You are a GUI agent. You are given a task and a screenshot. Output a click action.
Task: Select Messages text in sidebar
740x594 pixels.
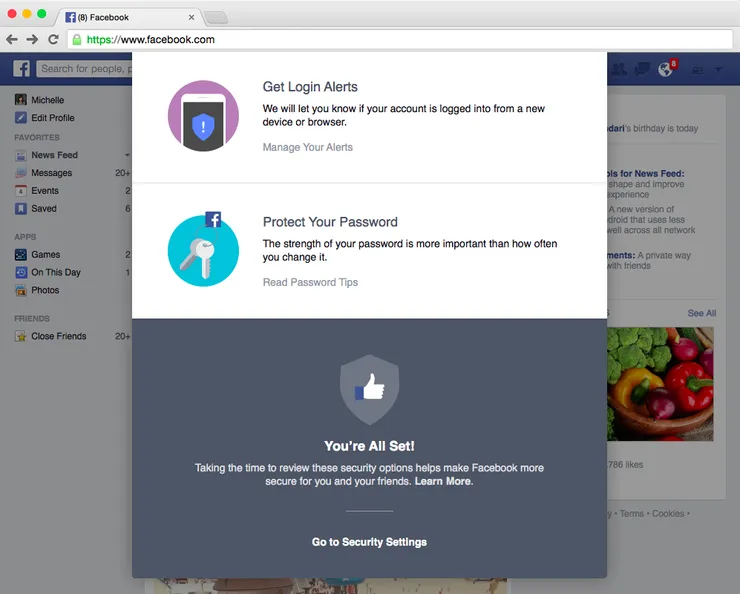51,173
